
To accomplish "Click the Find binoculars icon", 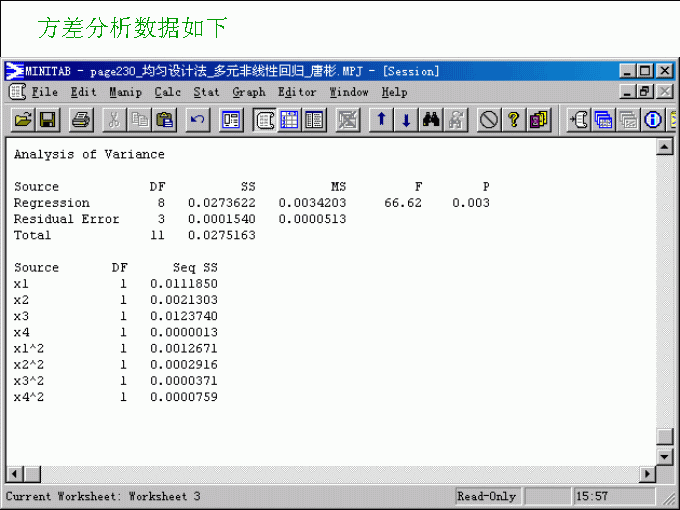I will point(431,120).
